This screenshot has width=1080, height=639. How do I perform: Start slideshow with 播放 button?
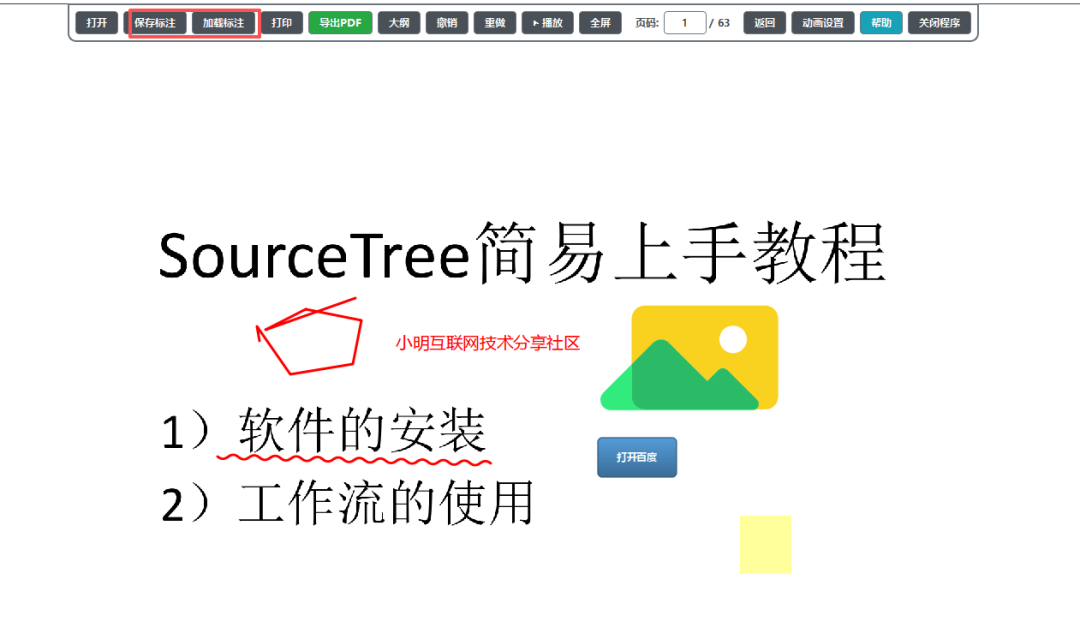tap(548, 23)
